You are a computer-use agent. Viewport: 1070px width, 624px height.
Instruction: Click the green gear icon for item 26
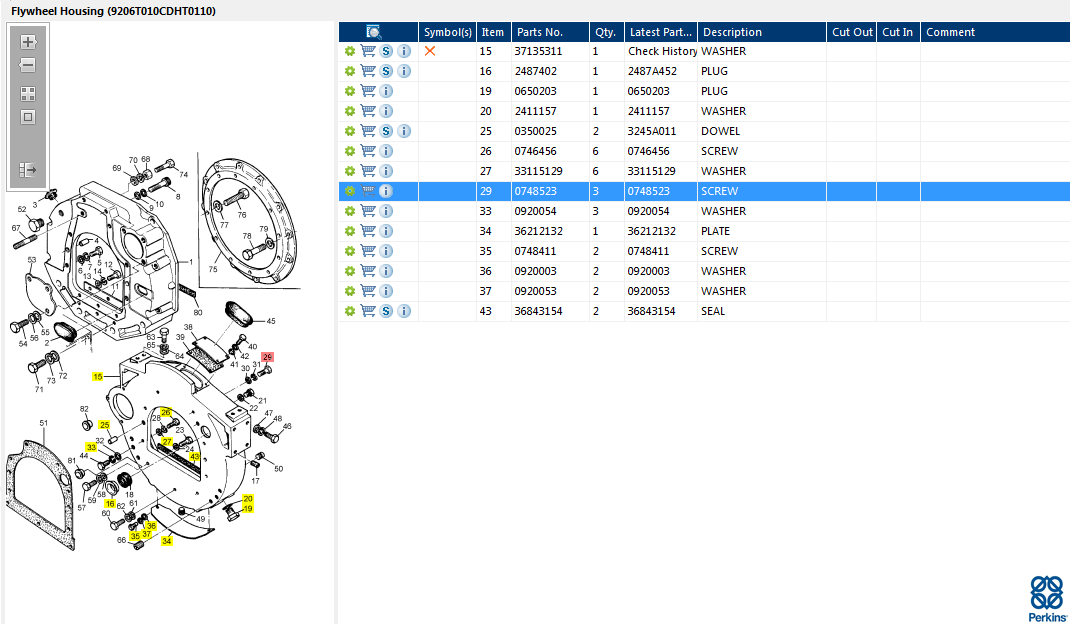(350, 151)
